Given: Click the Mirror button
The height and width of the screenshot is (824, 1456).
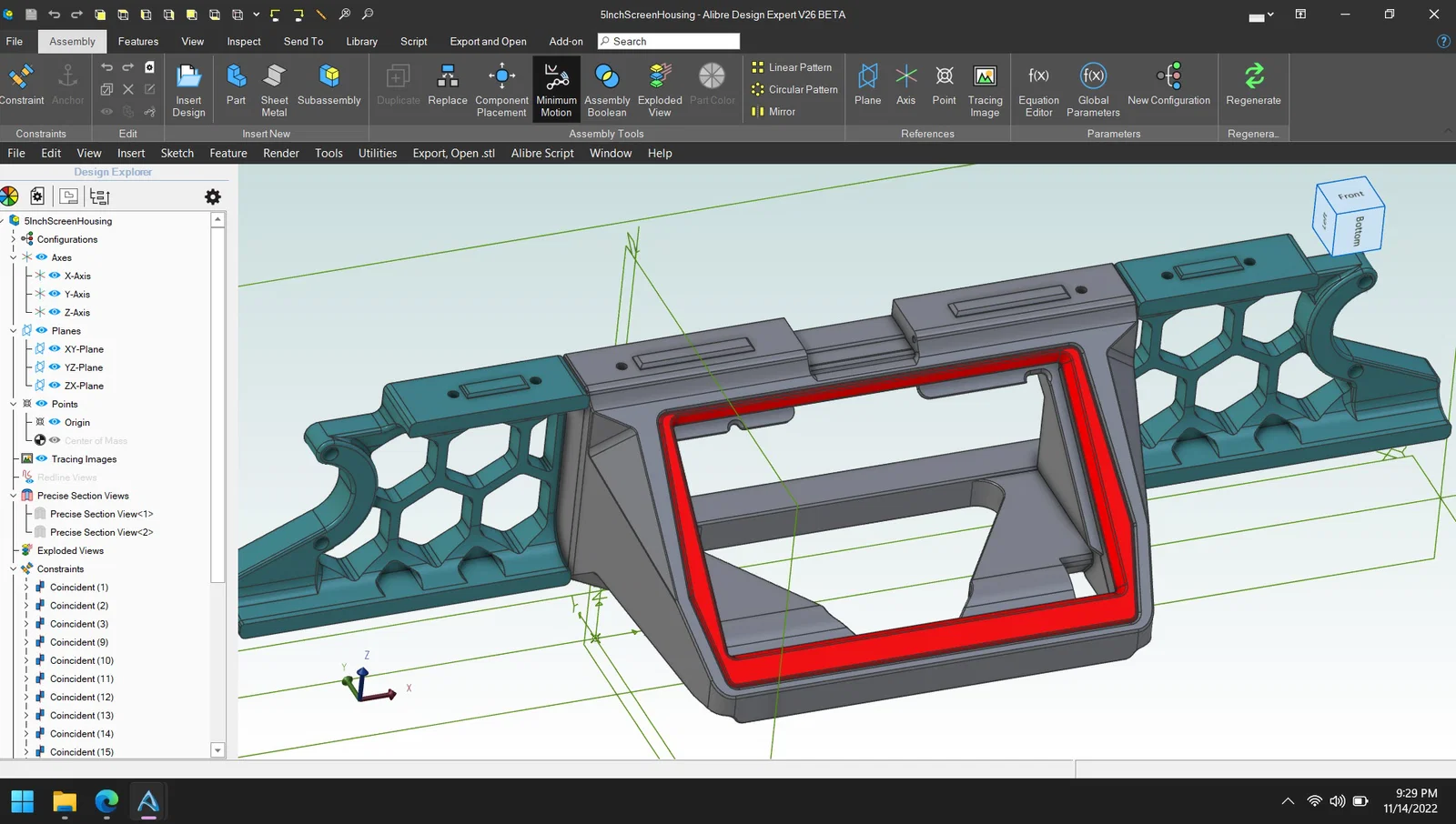Looking at the screenshot, I should [773, 112].
